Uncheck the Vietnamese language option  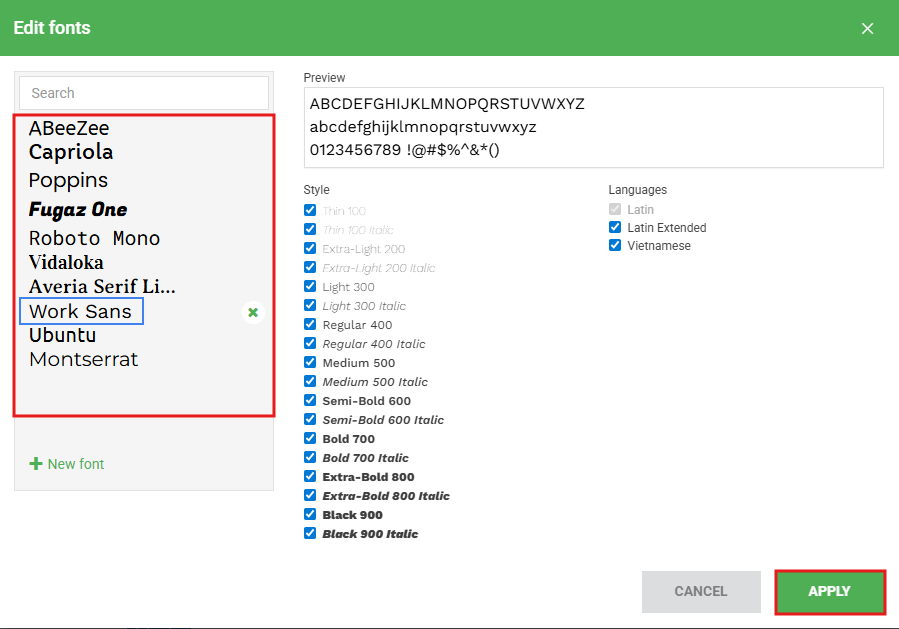pyautogui.click(x=615, y=246)
